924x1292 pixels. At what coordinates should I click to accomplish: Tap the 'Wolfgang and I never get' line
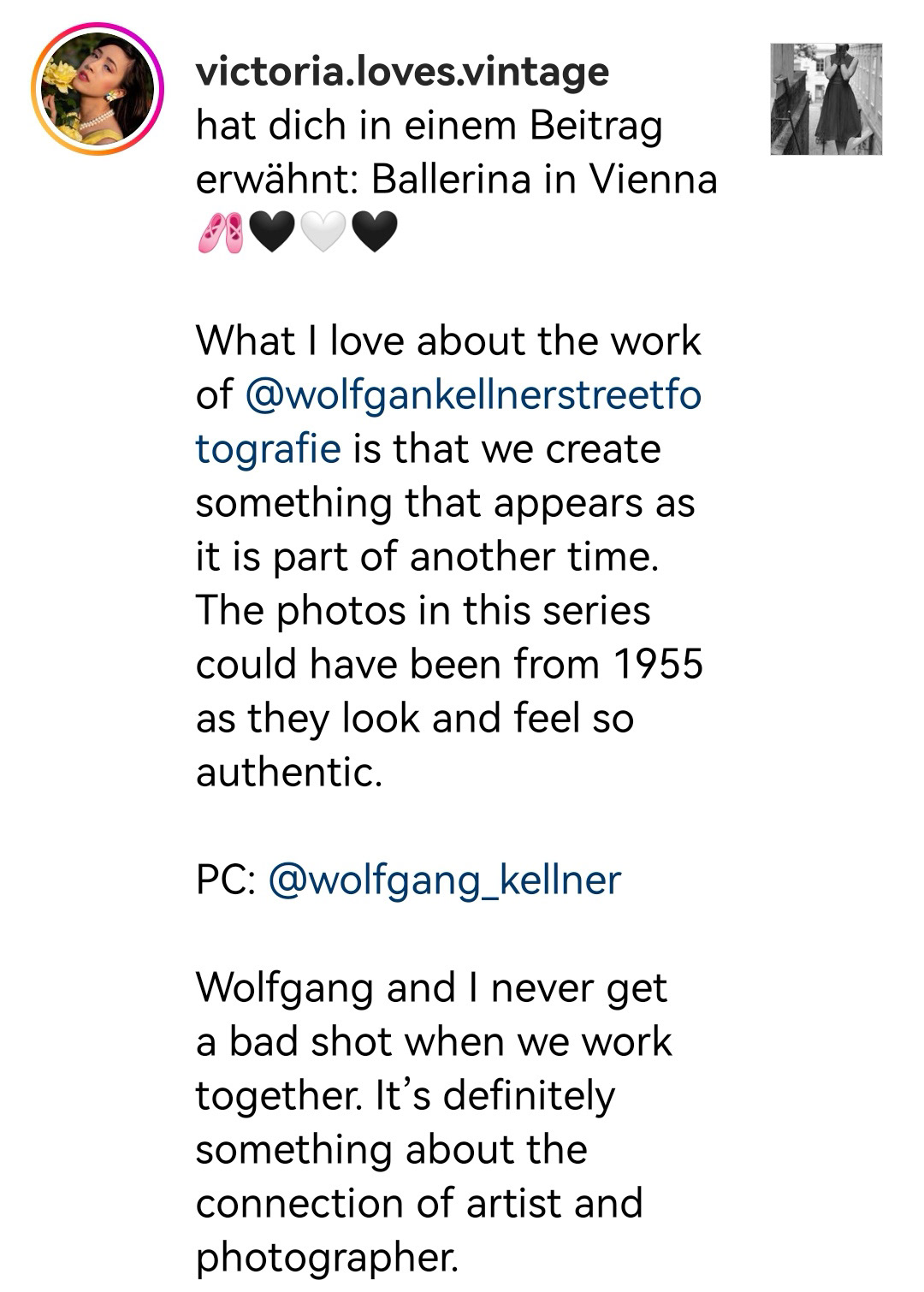click(431, 987)
